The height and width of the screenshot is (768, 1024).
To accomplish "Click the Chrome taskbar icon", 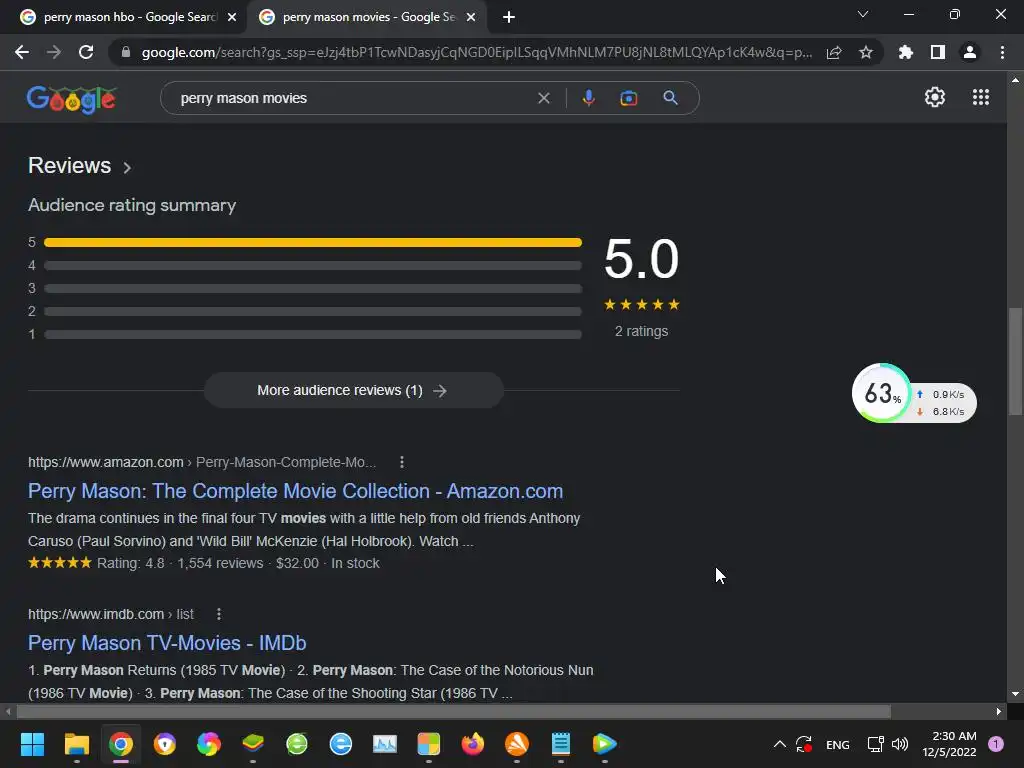I will 121,744.
